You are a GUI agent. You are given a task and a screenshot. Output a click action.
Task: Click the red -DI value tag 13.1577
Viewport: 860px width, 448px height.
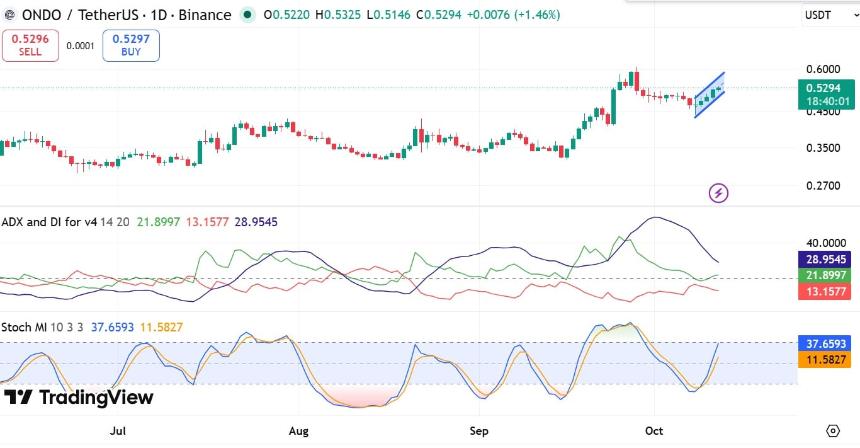coord(825,291)
